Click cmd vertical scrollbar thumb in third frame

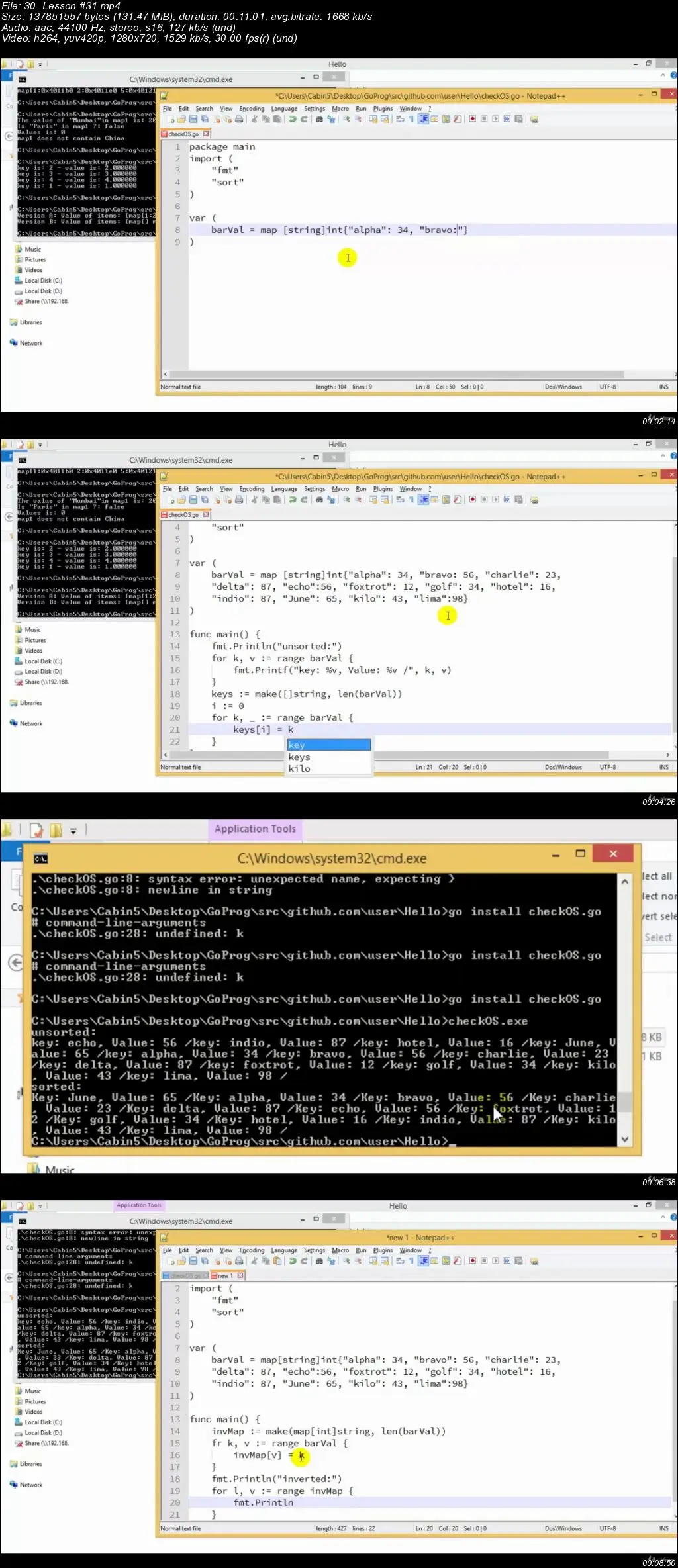624,1101
